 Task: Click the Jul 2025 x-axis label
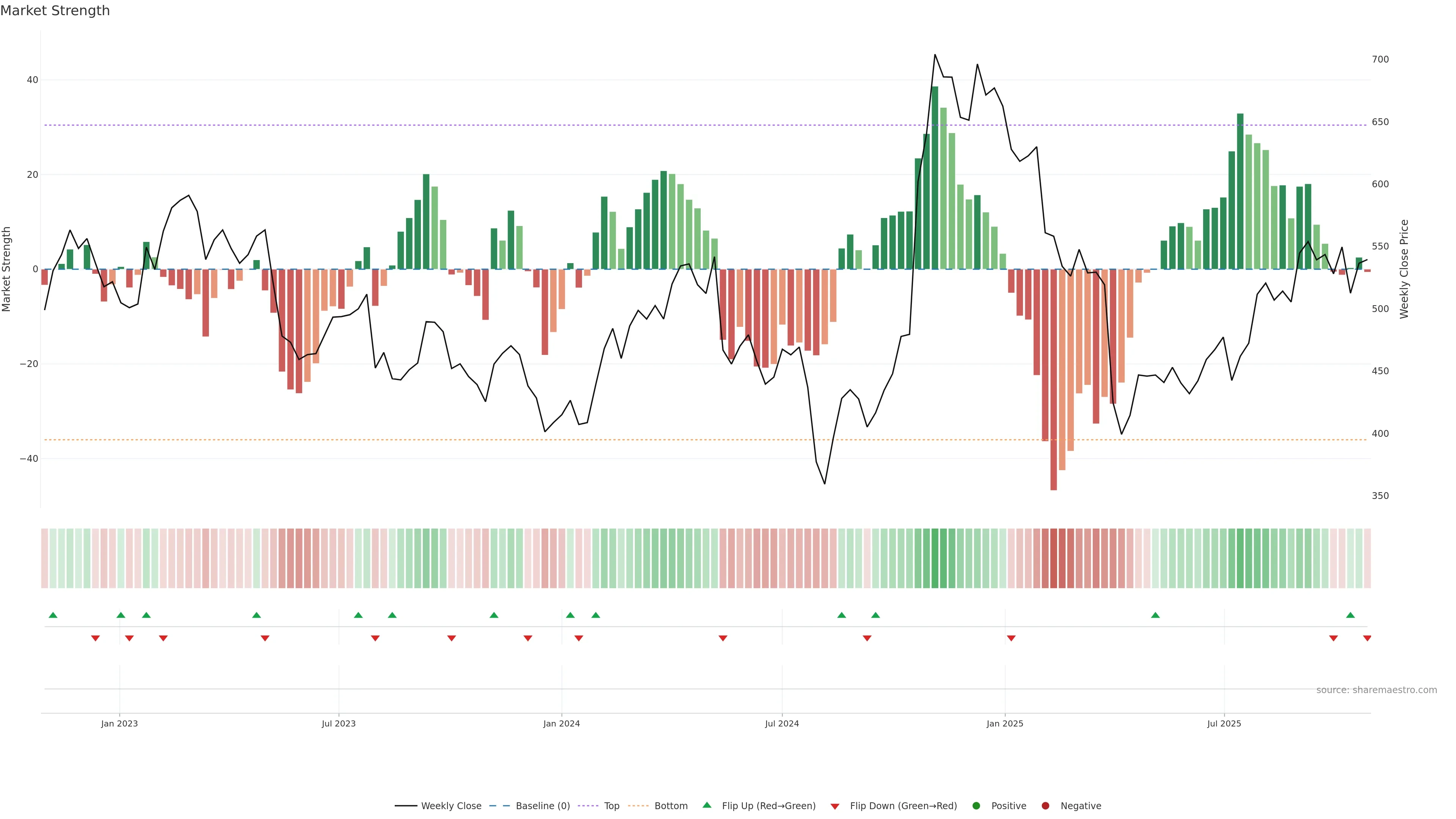(1224, 723)
